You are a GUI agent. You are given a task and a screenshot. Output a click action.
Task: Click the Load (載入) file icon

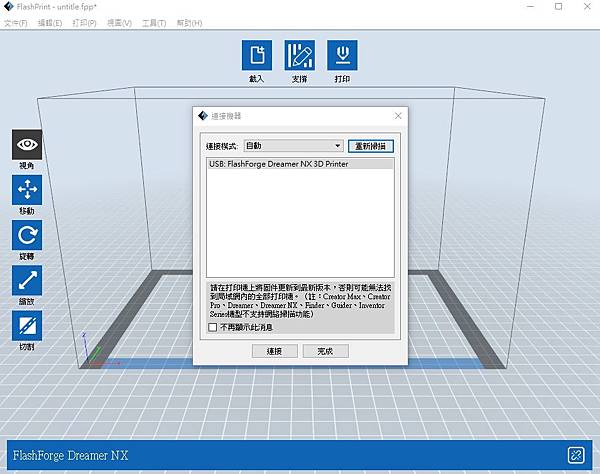tap(257, 55)
